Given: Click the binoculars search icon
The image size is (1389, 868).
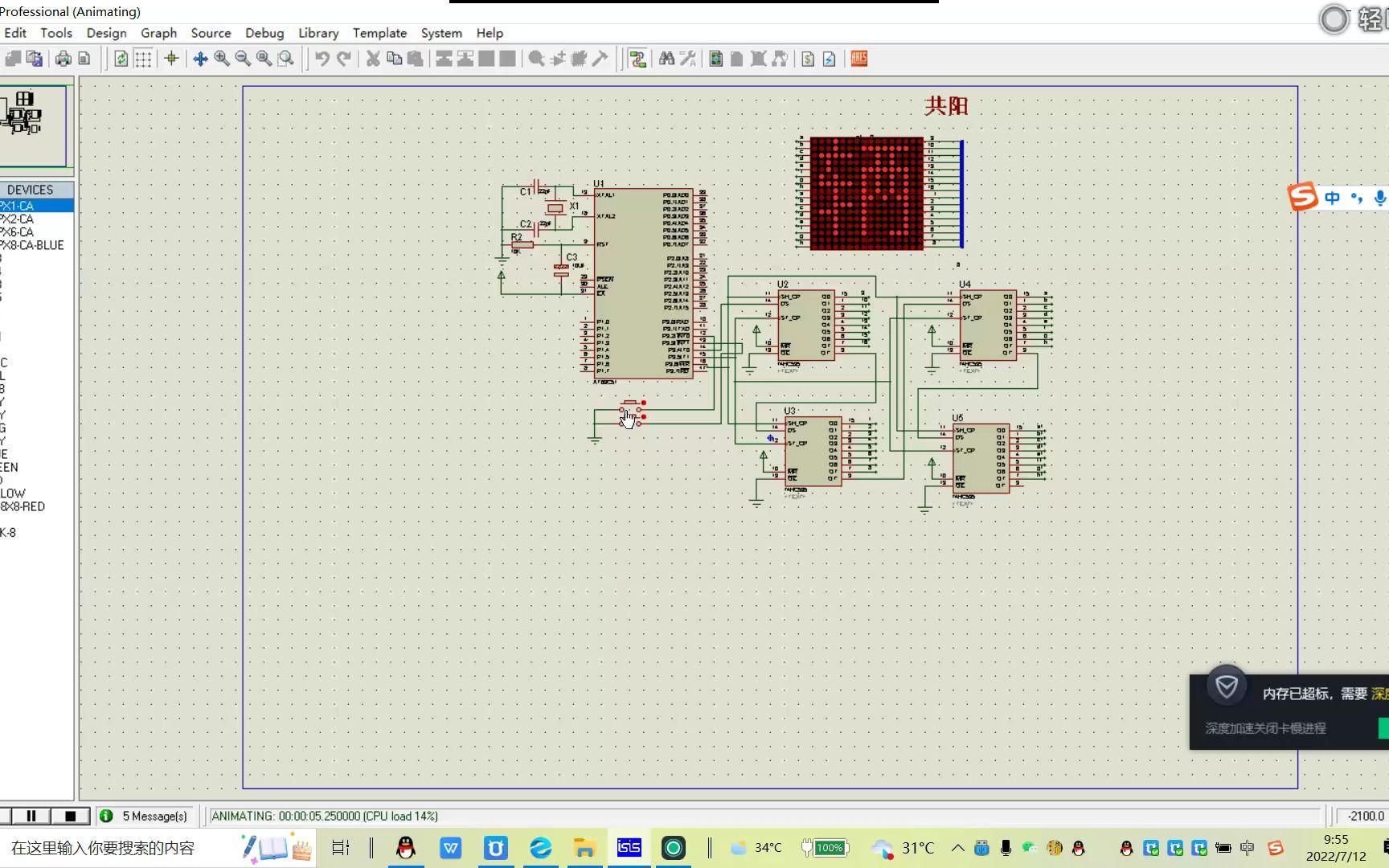Looking at the screenshot, I should pyautogui.click(x=666, y=59).
